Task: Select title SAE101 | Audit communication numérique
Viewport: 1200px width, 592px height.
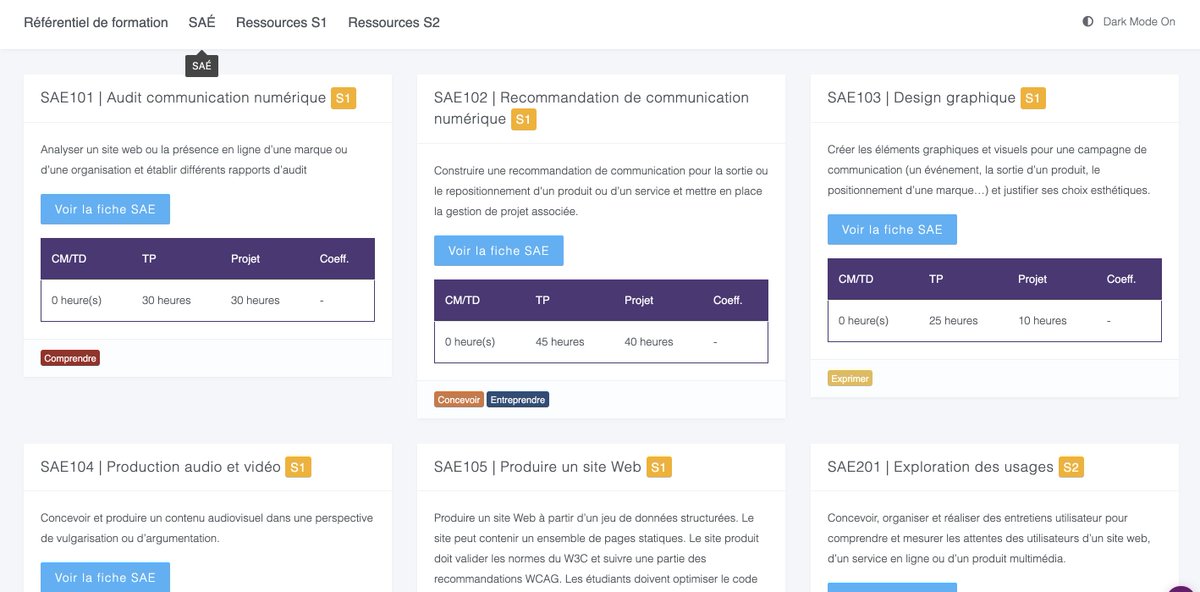Action: point(183,98)
